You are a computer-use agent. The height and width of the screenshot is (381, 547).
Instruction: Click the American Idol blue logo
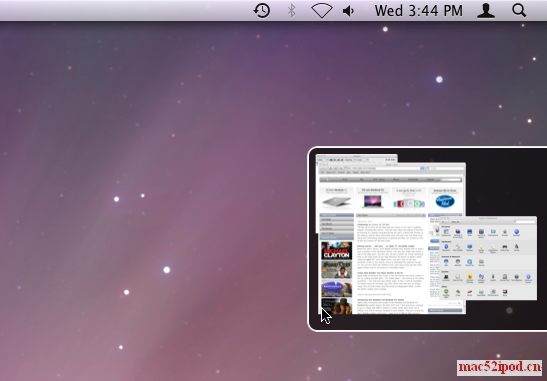tap(445, 201)
